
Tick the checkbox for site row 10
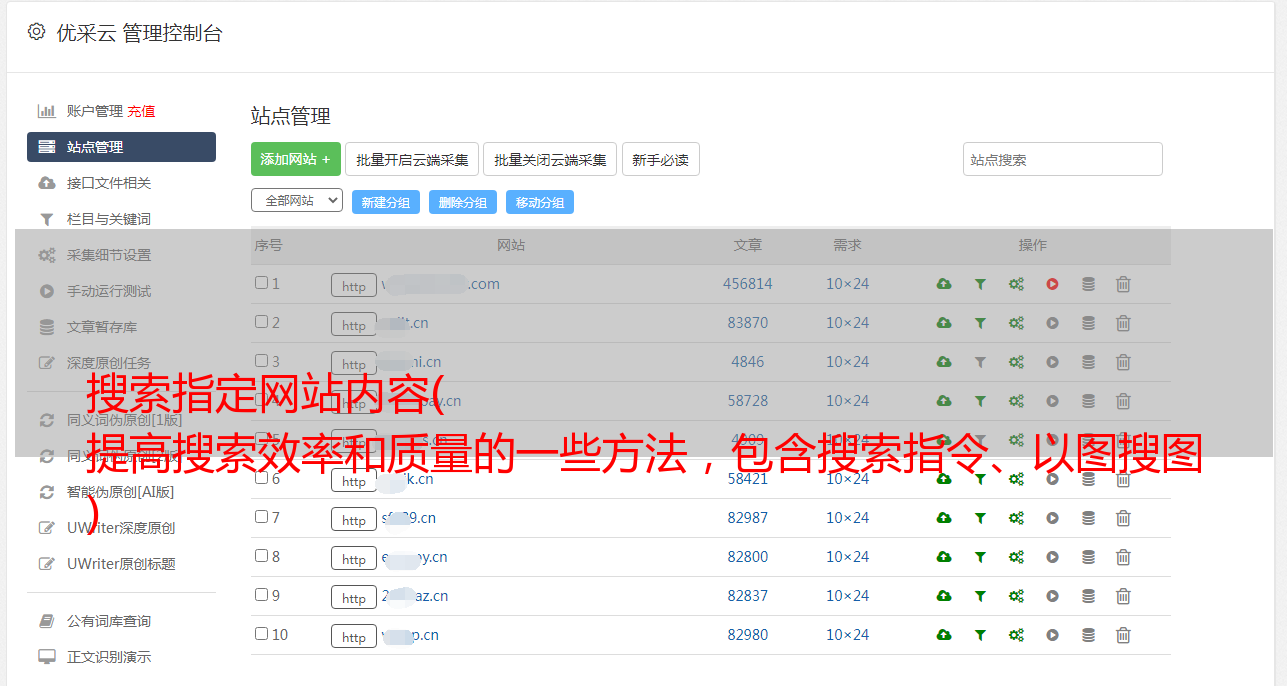[261, 634]
